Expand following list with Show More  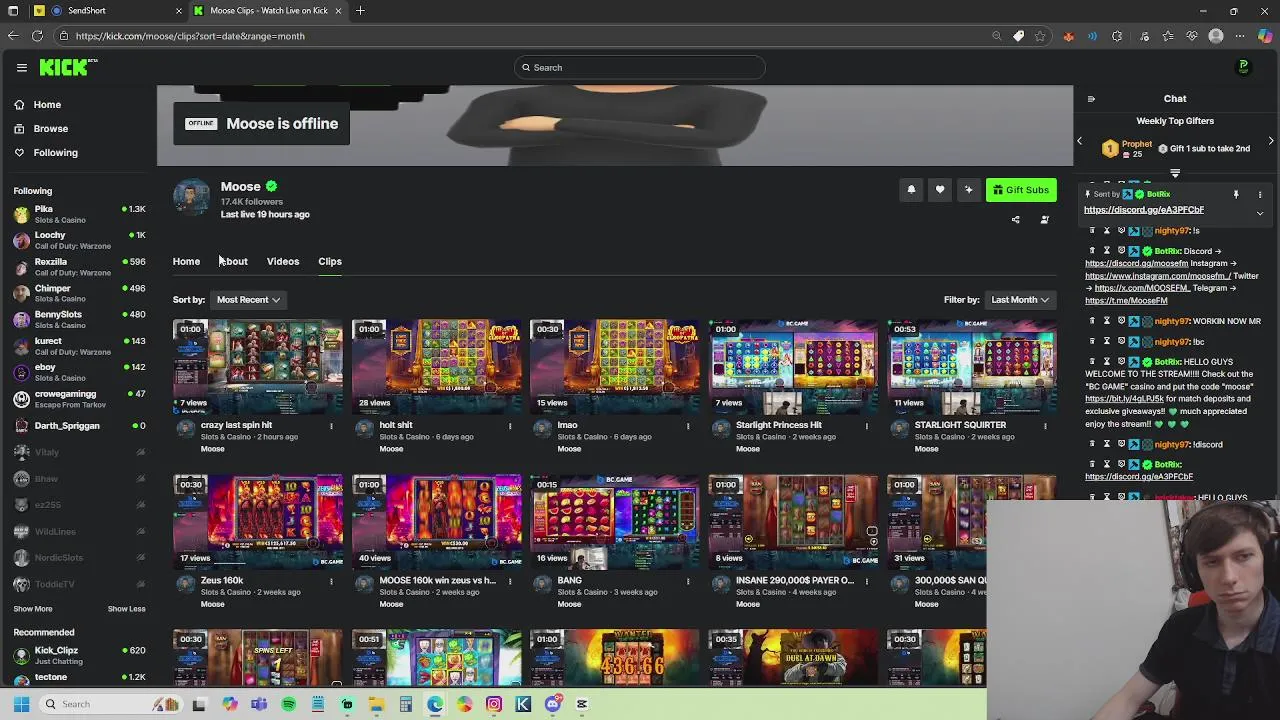coord(33,609)
